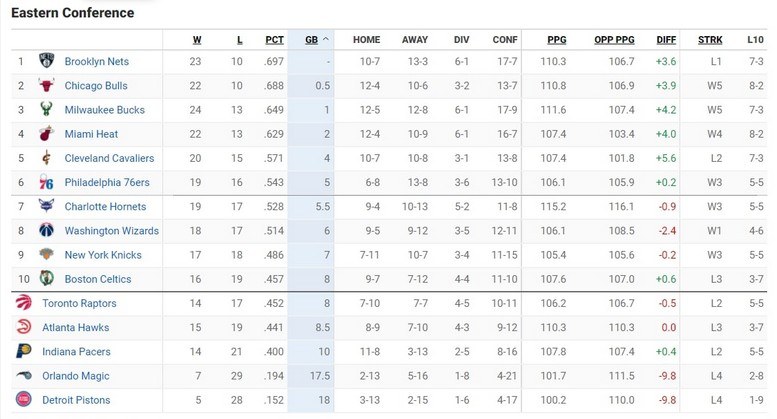Click the Orlando Magic logo icon

click(x=23, y=376)
